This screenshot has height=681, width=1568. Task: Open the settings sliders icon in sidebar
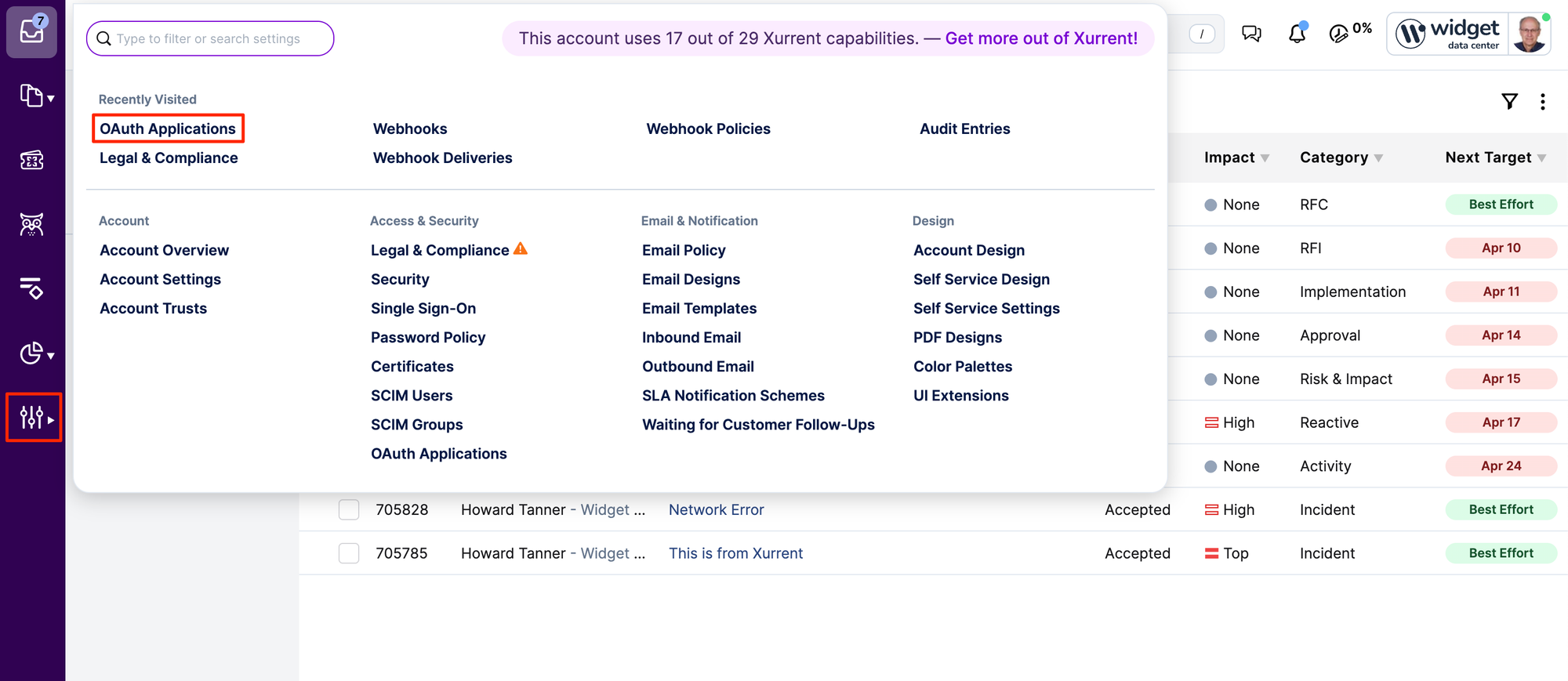click(33, 418)
